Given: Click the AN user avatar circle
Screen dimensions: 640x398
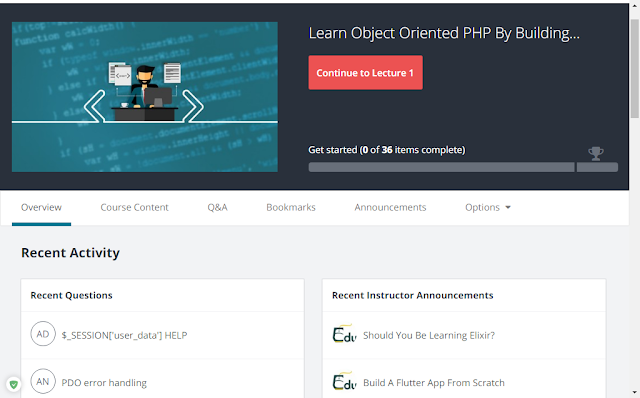Looking at the screenshot, I should click(43, 381).
